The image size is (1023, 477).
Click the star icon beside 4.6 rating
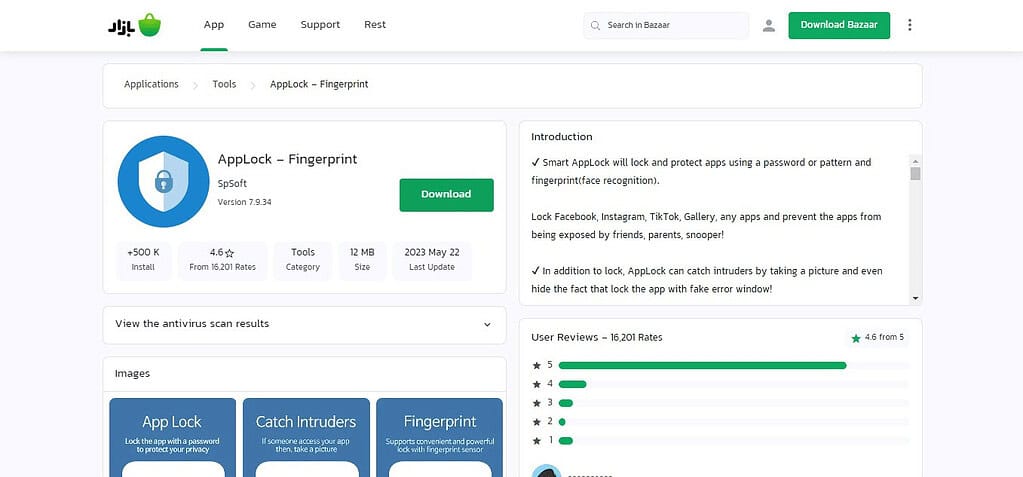(x=230, y=253)
